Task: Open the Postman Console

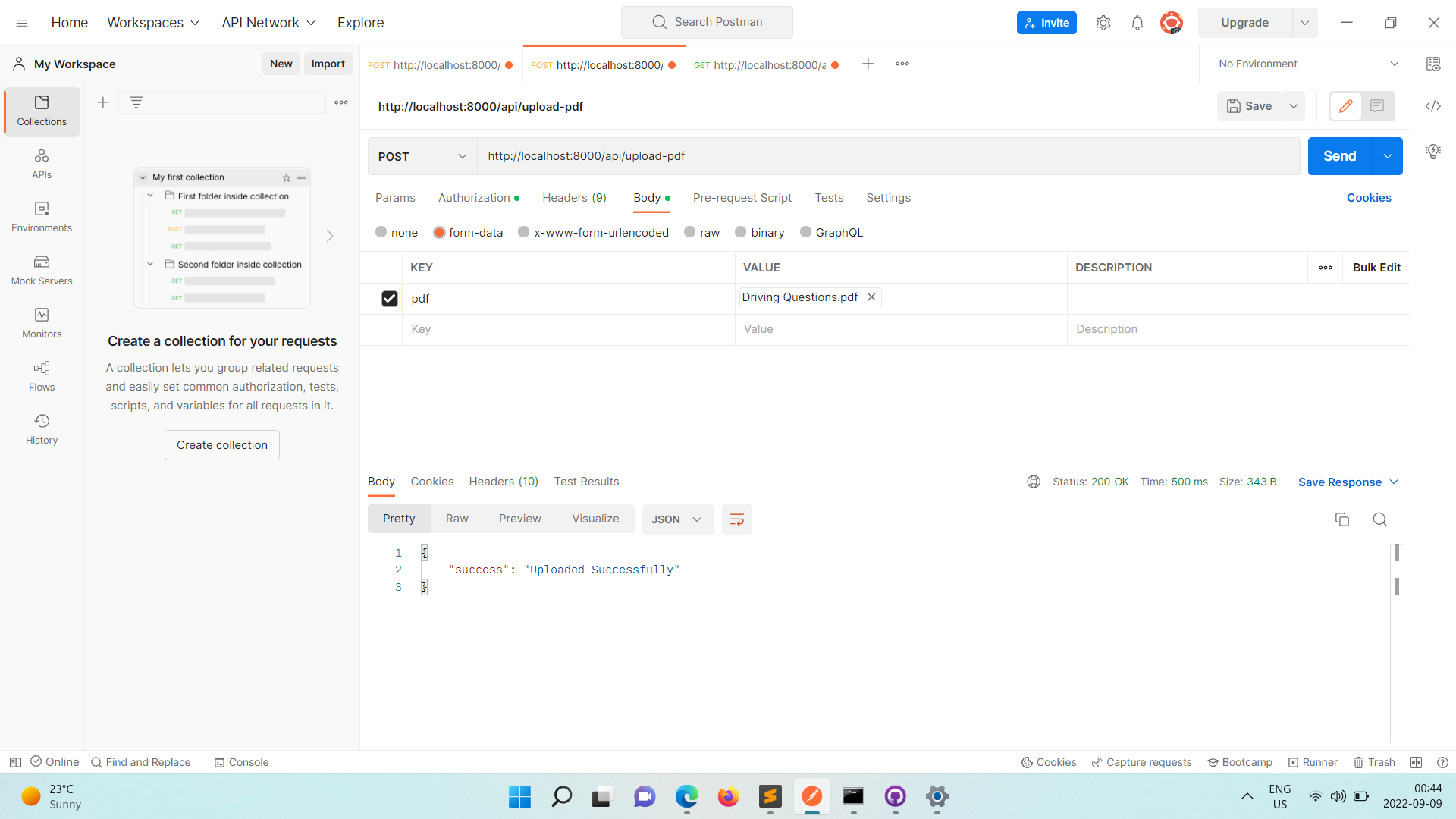Action: [241, 762]
